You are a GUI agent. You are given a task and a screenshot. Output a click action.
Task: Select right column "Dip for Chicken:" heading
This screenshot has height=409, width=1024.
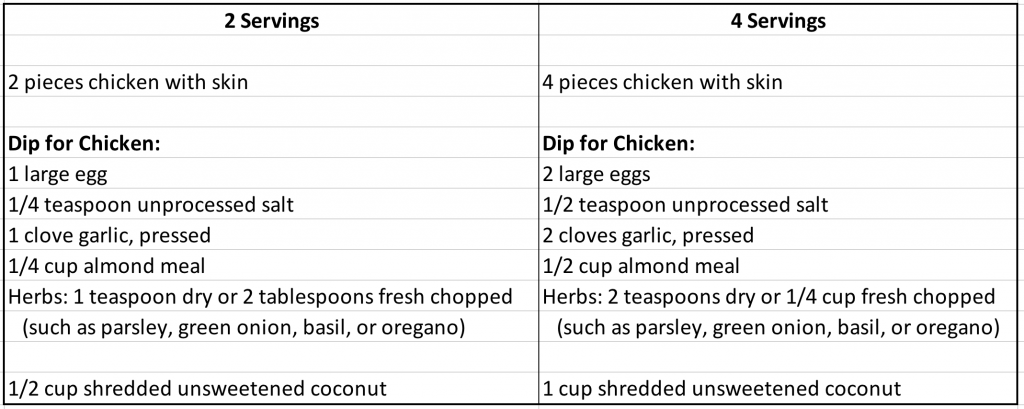pyautogui.click(x=778, y=143)
